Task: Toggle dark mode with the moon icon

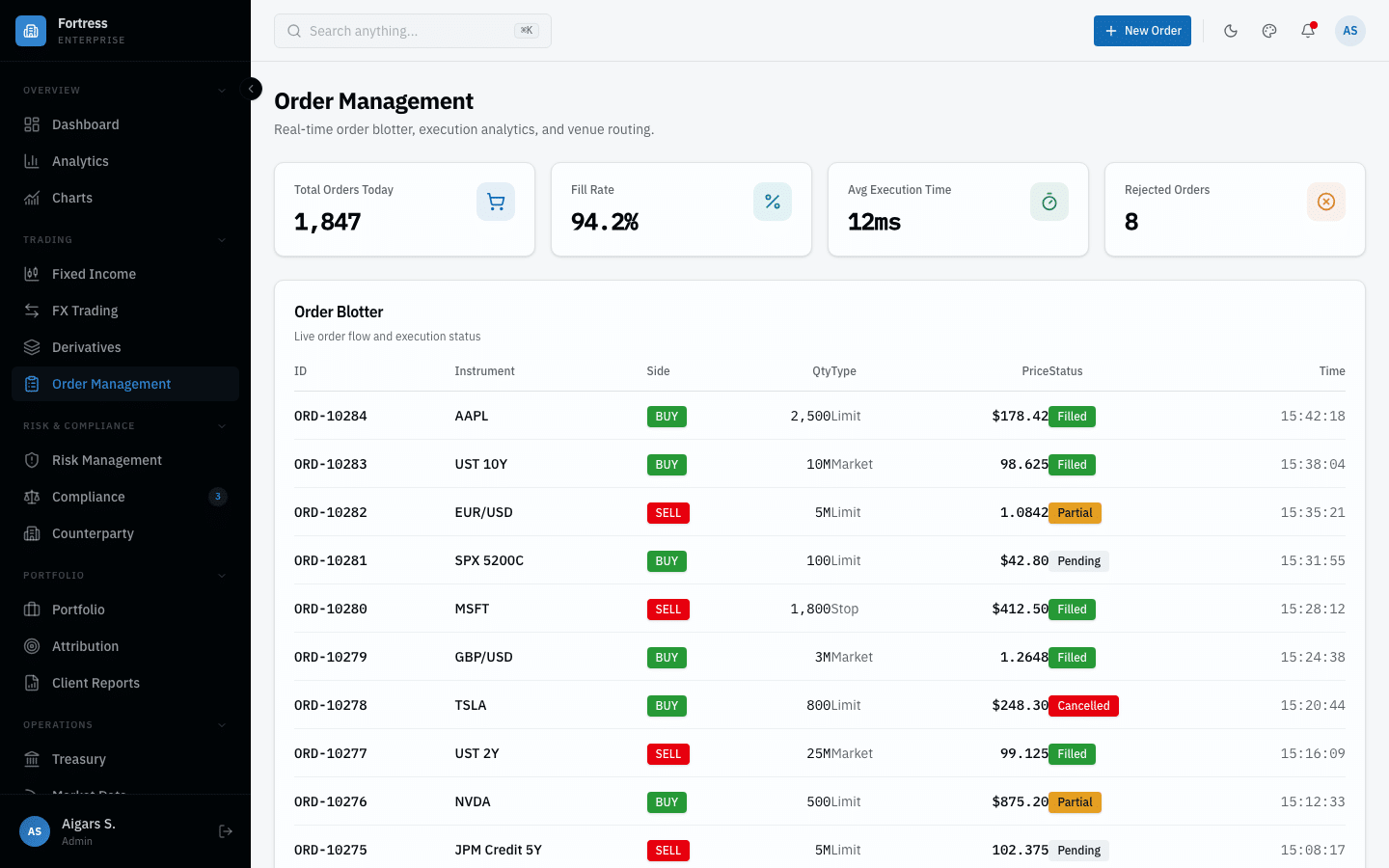Action: click(x=1231, y=31)
